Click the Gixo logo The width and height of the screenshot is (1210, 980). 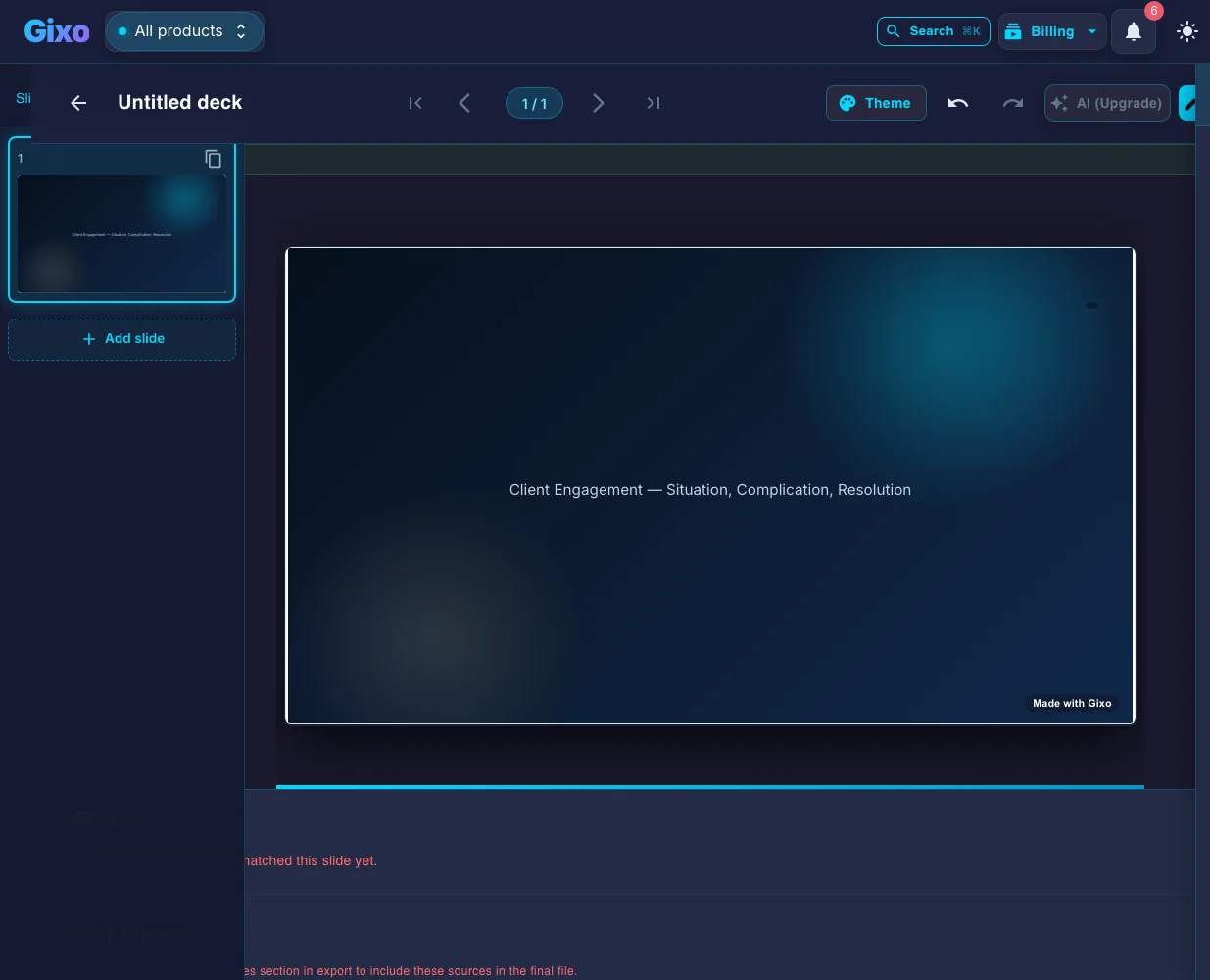tap(57, 31)
